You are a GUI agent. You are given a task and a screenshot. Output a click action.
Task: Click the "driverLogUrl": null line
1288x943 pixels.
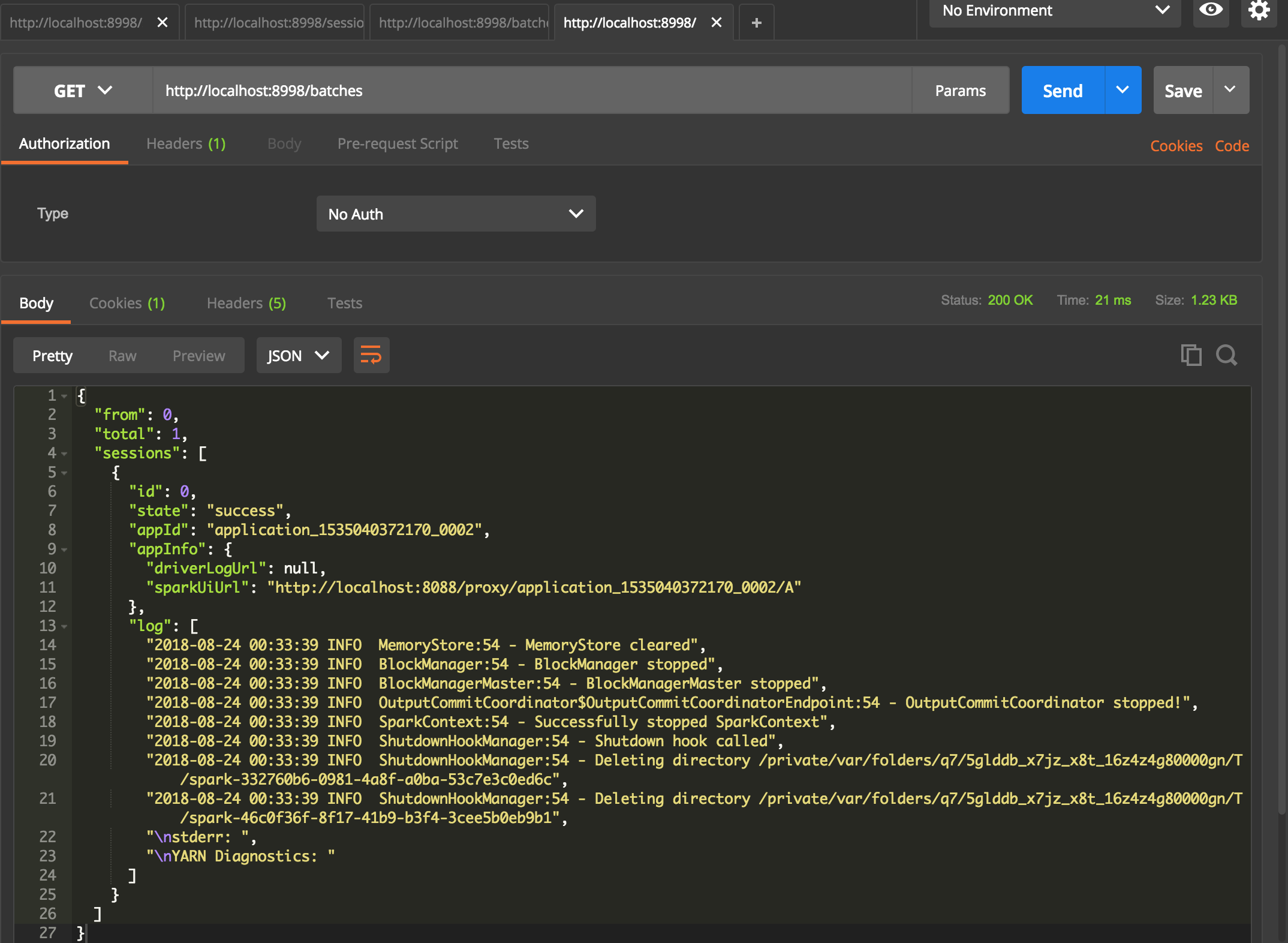pyautogui.click(x=236, y=569)
